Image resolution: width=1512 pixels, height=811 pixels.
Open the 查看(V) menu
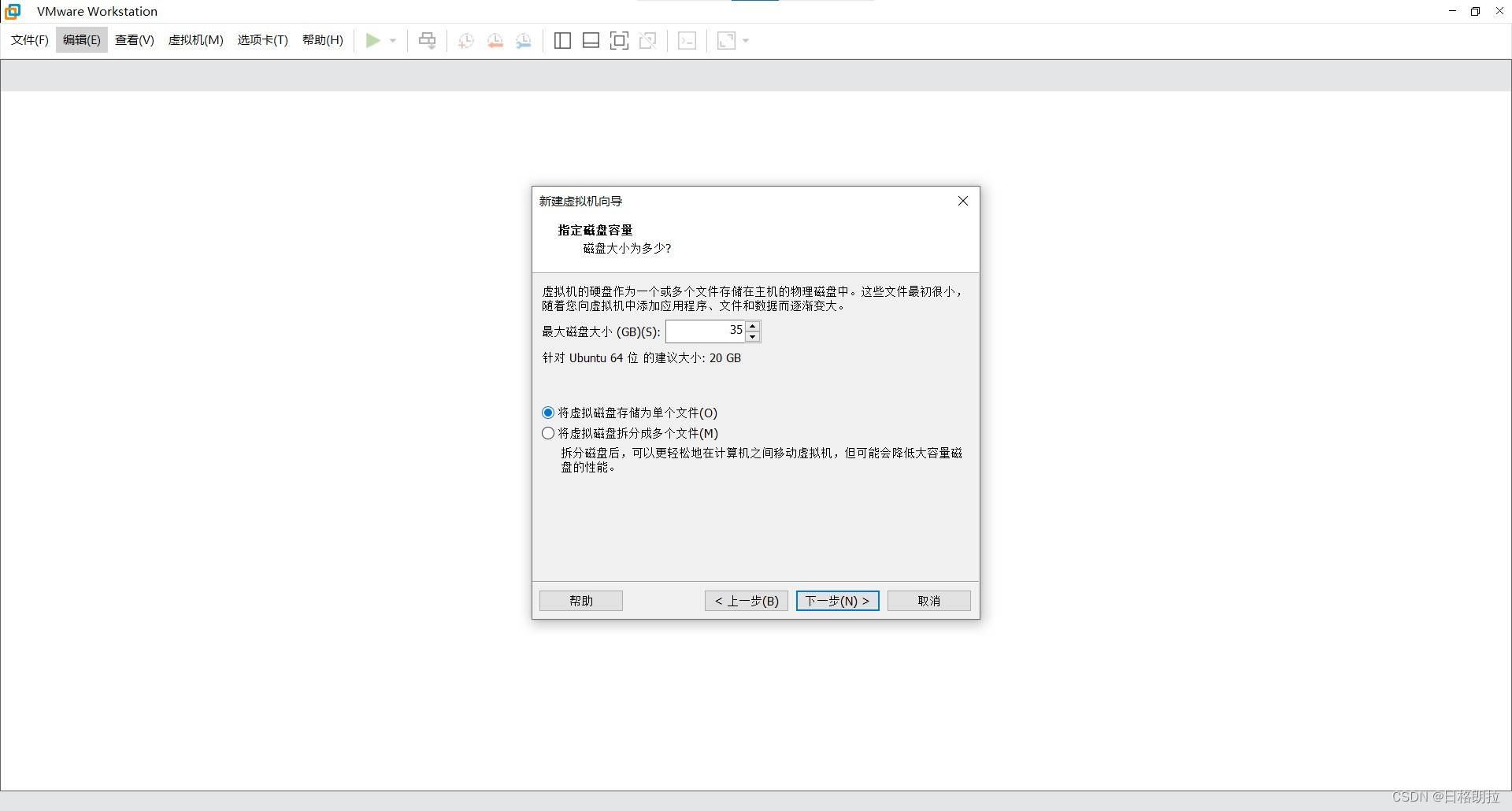pos(135,40)
